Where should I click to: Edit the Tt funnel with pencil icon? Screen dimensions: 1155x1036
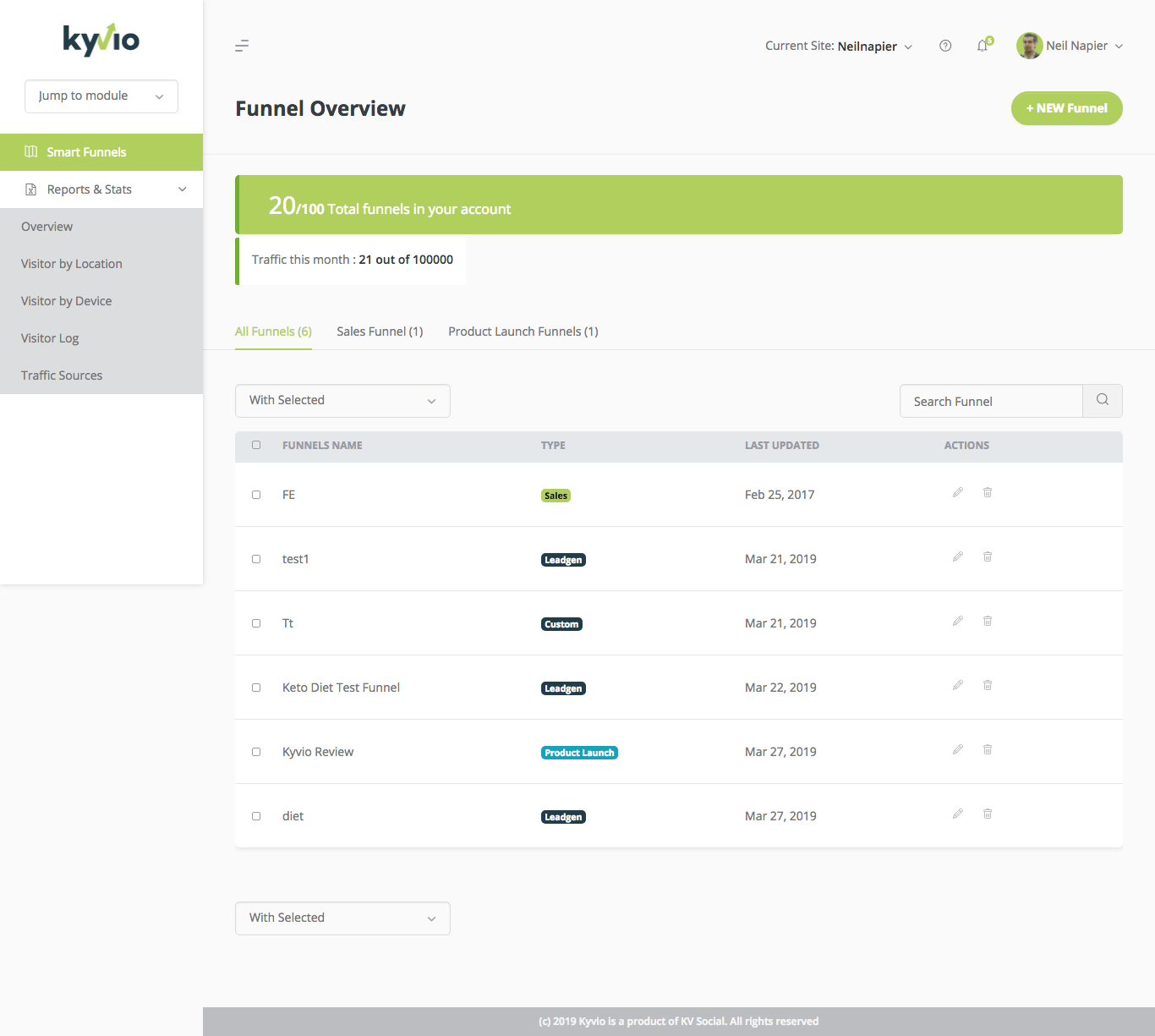coord(958,621)
